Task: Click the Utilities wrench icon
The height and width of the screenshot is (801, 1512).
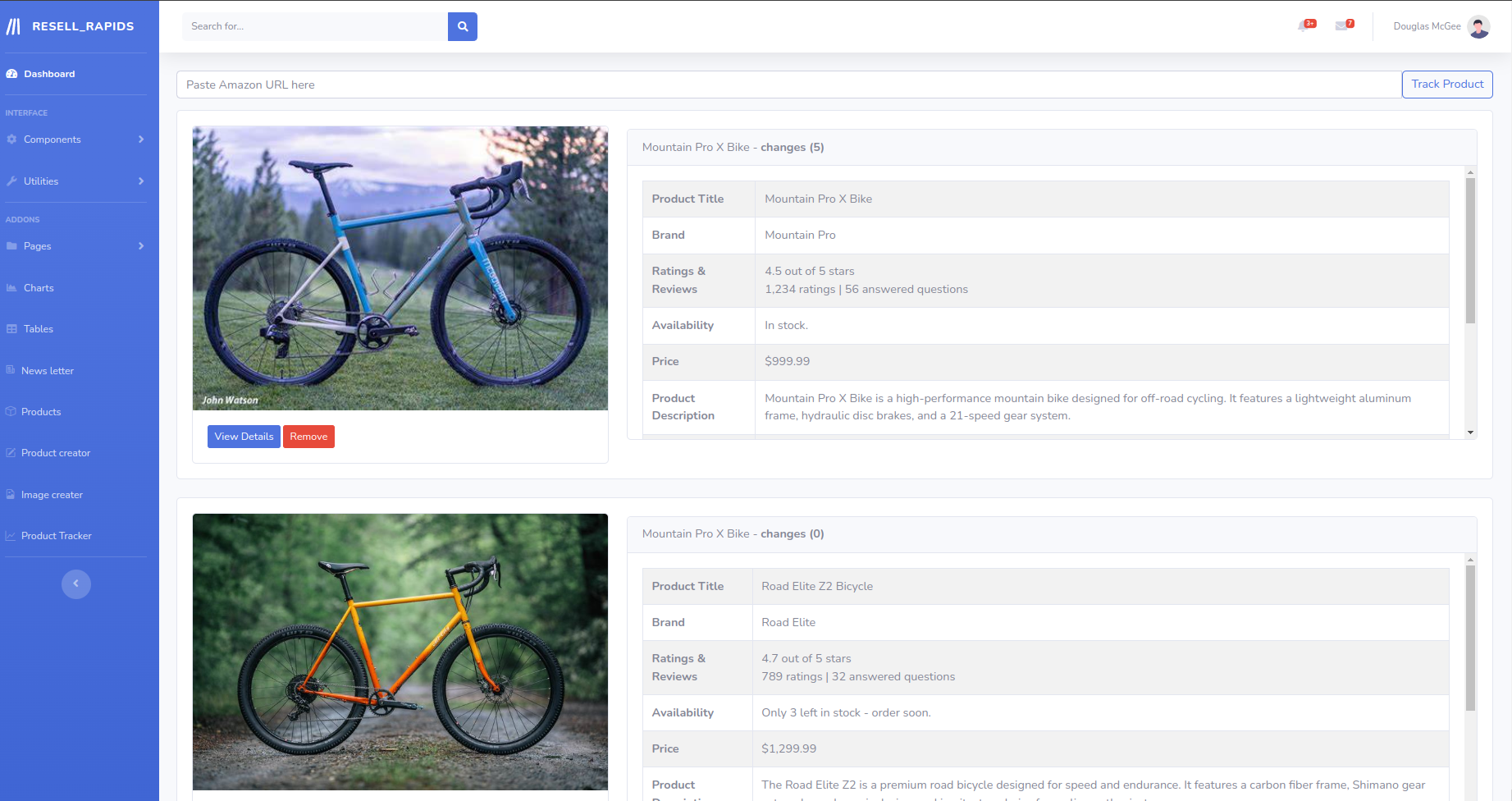Action: click(x=11, y=181)
